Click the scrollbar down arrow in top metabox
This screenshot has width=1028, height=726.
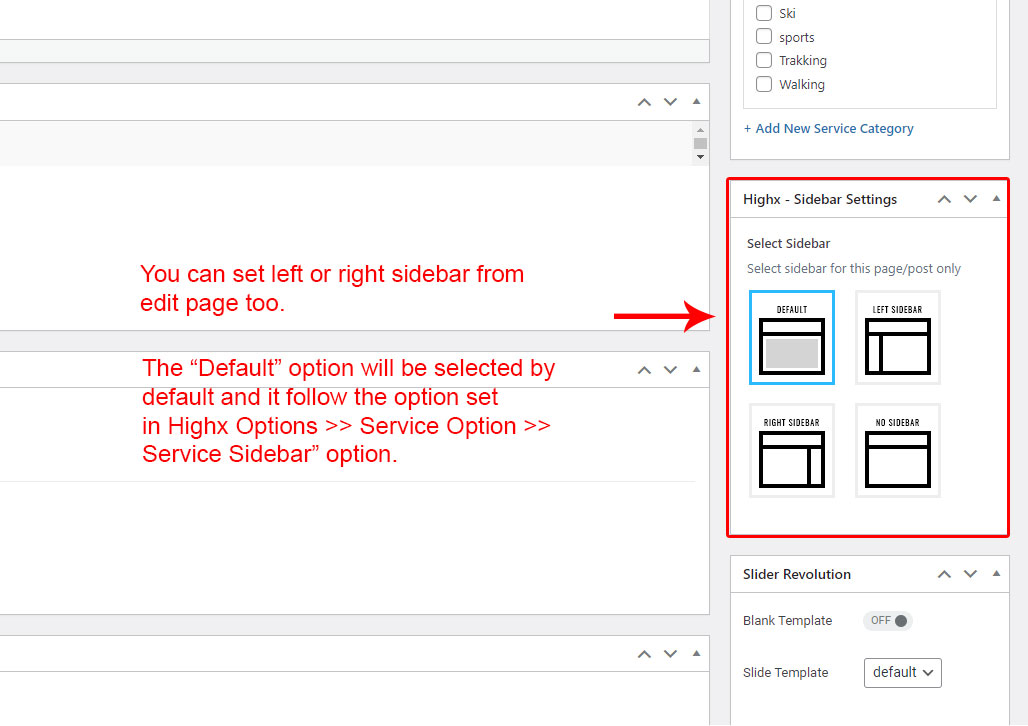700,157
